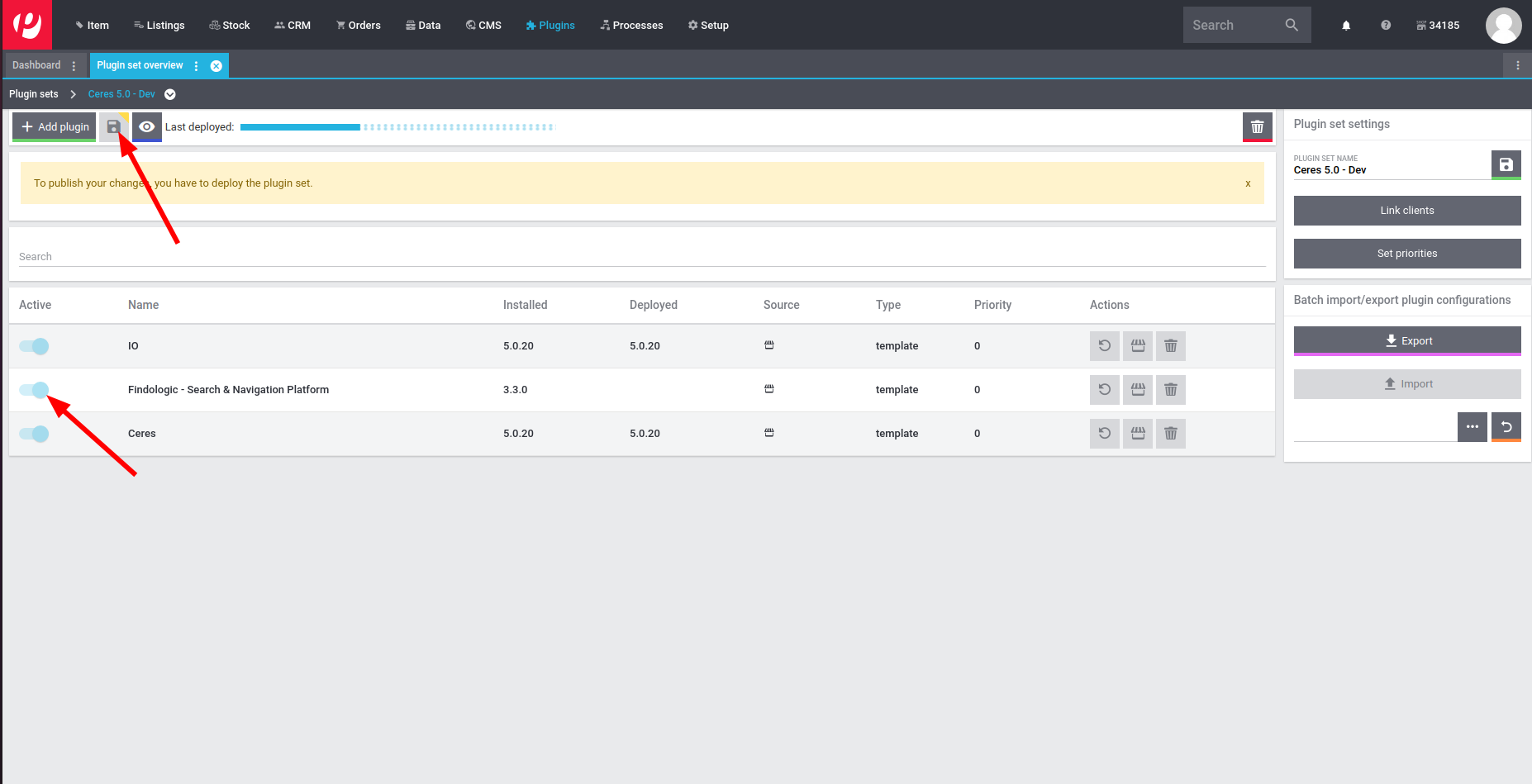The image size is (1532, 784).
Task: Toggle the IO plugin active switch
Action: [34, 346]
